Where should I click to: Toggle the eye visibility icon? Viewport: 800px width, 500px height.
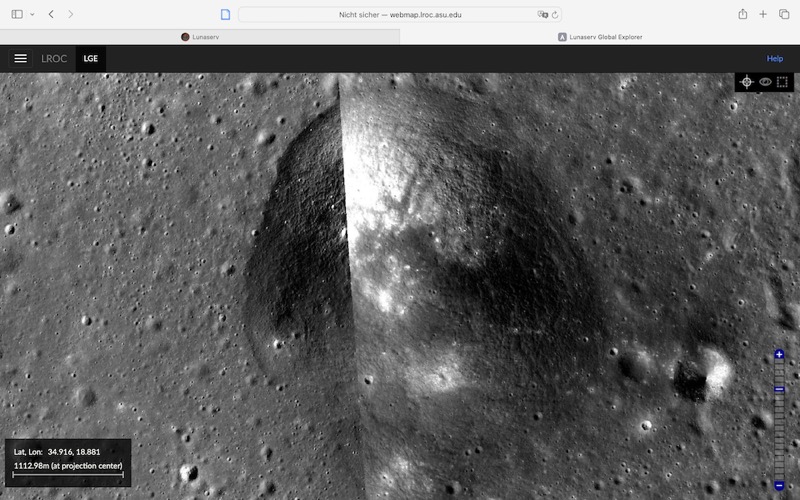765,82
